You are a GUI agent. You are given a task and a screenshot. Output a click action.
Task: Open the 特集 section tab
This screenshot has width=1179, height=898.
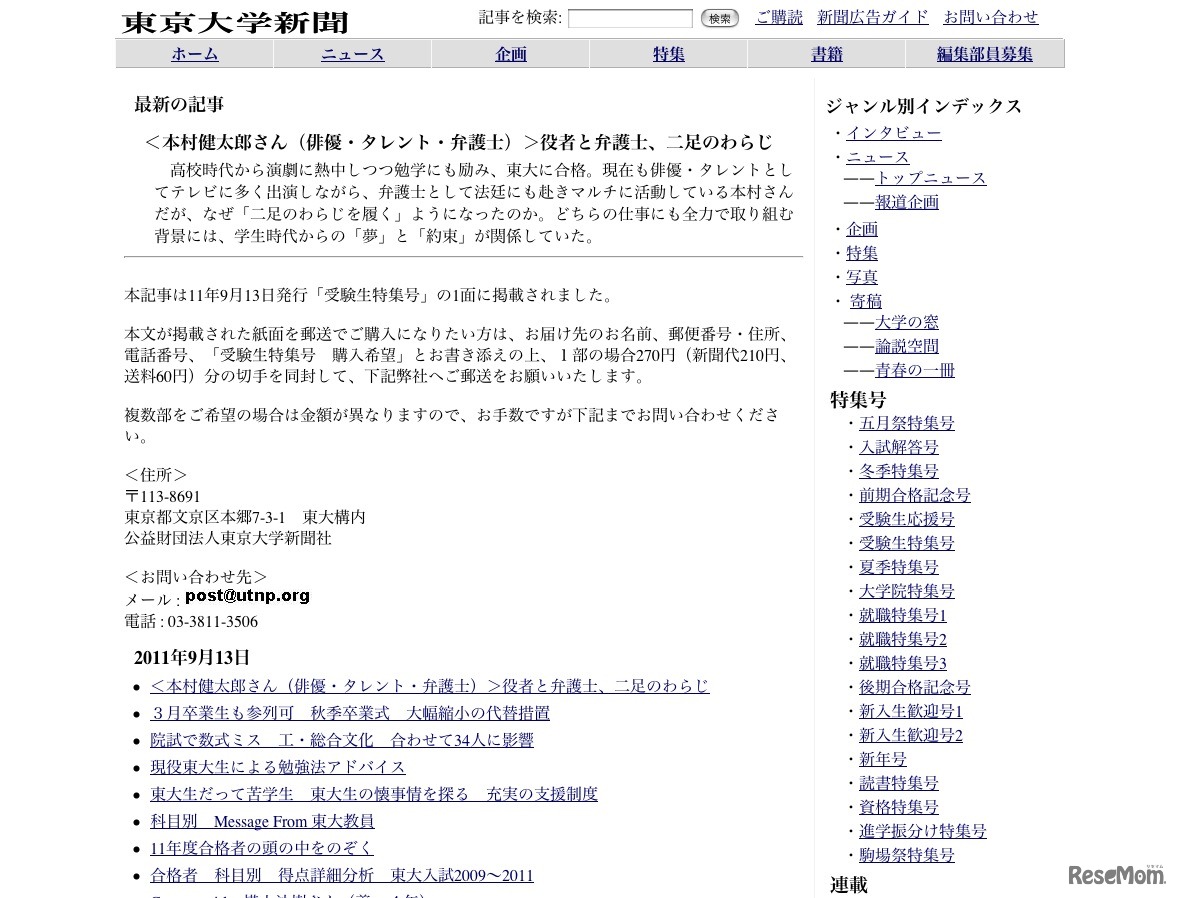coord(668,54)
